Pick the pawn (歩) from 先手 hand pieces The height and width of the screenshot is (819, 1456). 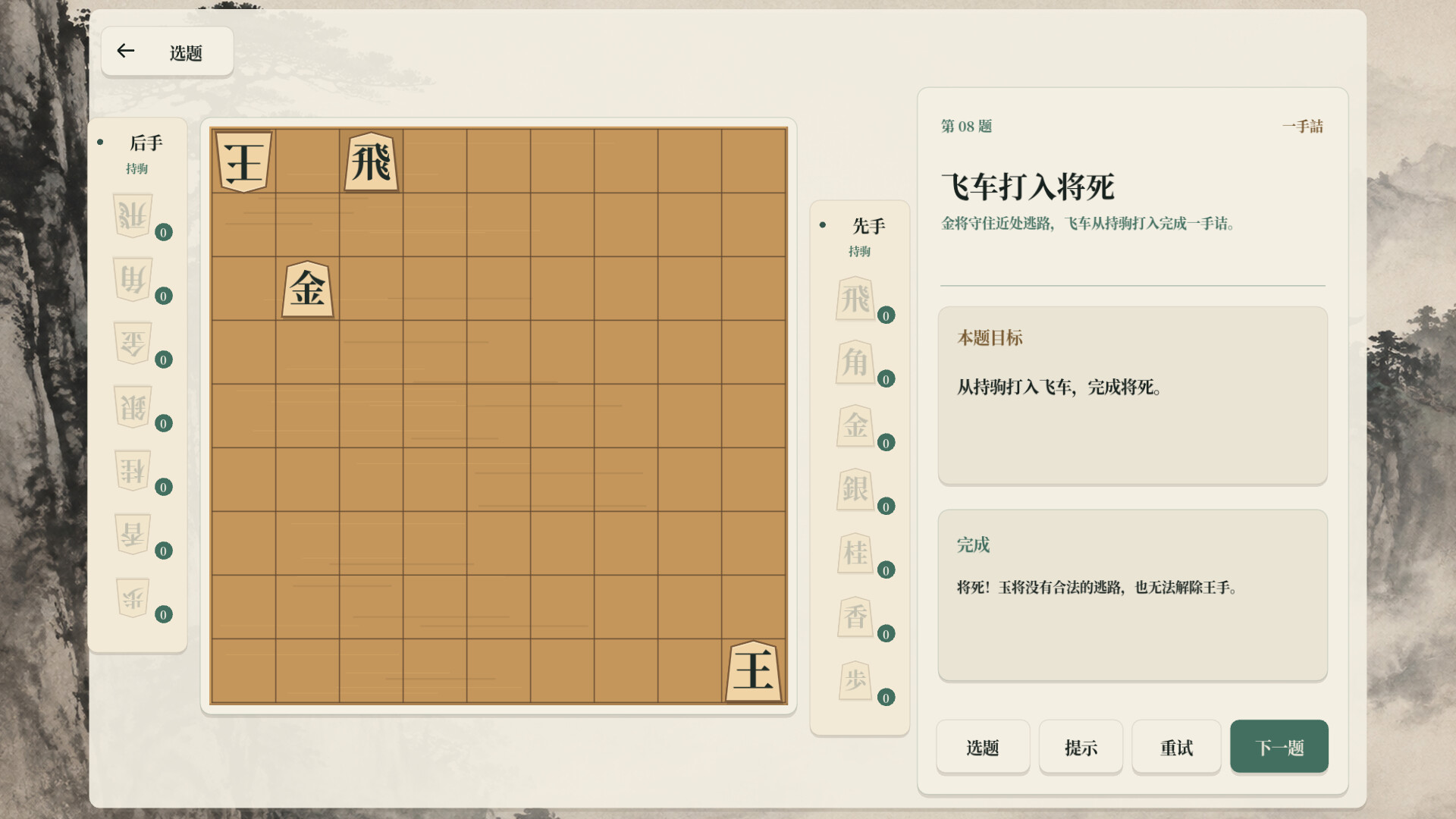855,681
